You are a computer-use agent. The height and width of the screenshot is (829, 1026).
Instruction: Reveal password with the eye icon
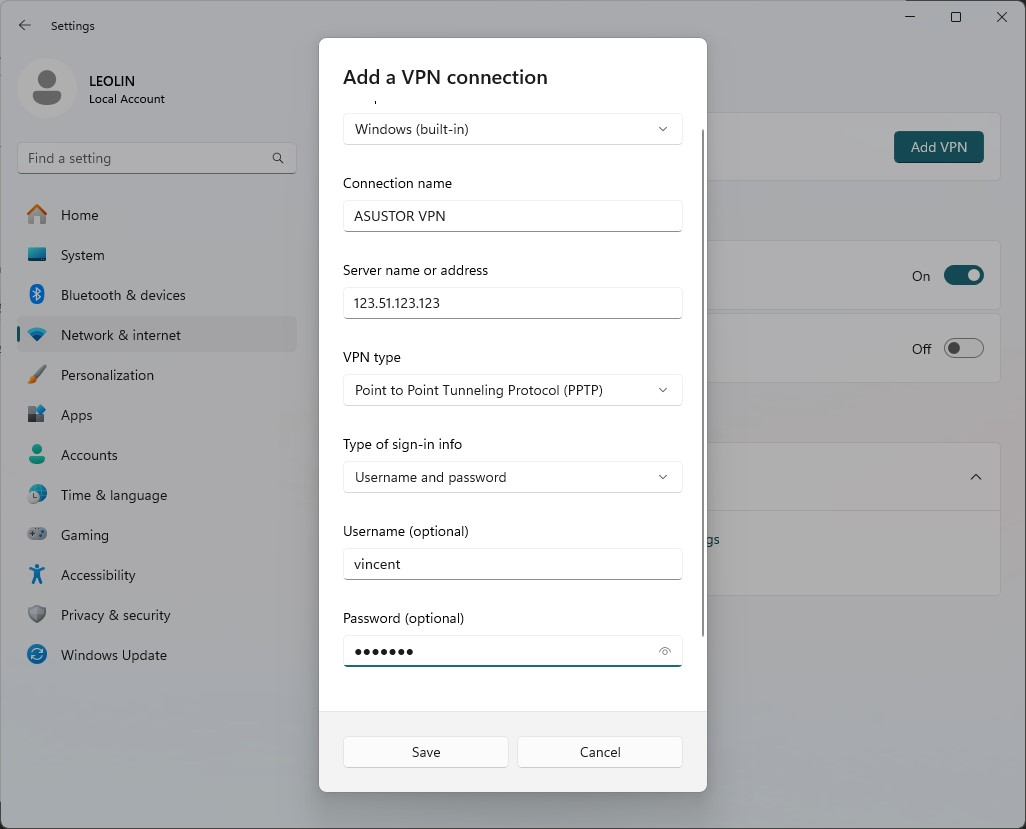[x=665, y=651]
